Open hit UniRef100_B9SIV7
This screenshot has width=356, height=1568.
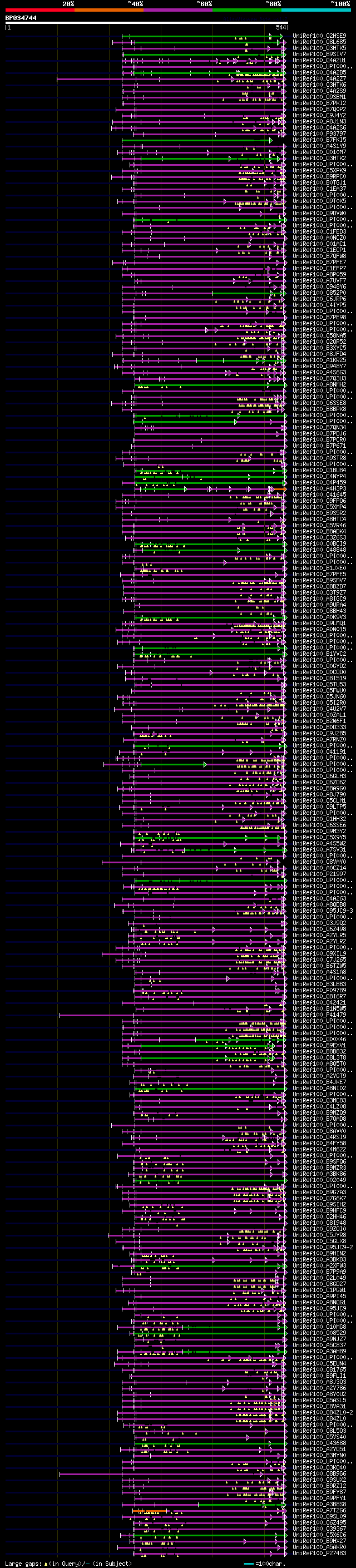pos(319,54)
